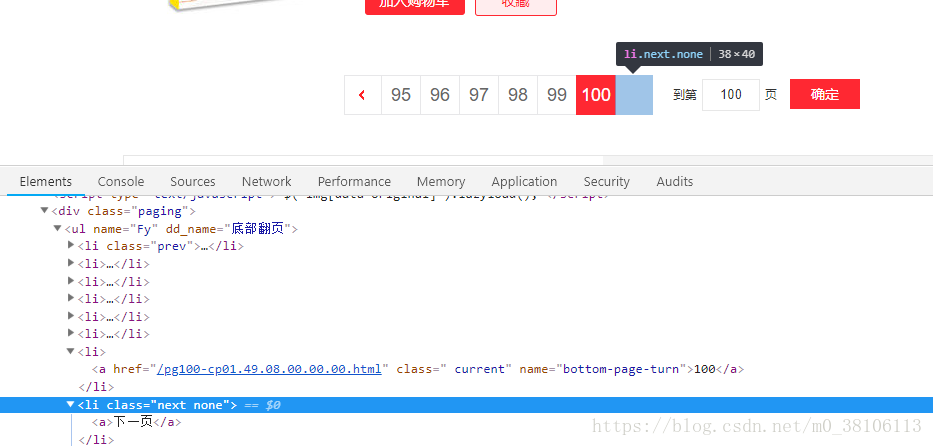Open the Memory tab

tap(441, 181)
